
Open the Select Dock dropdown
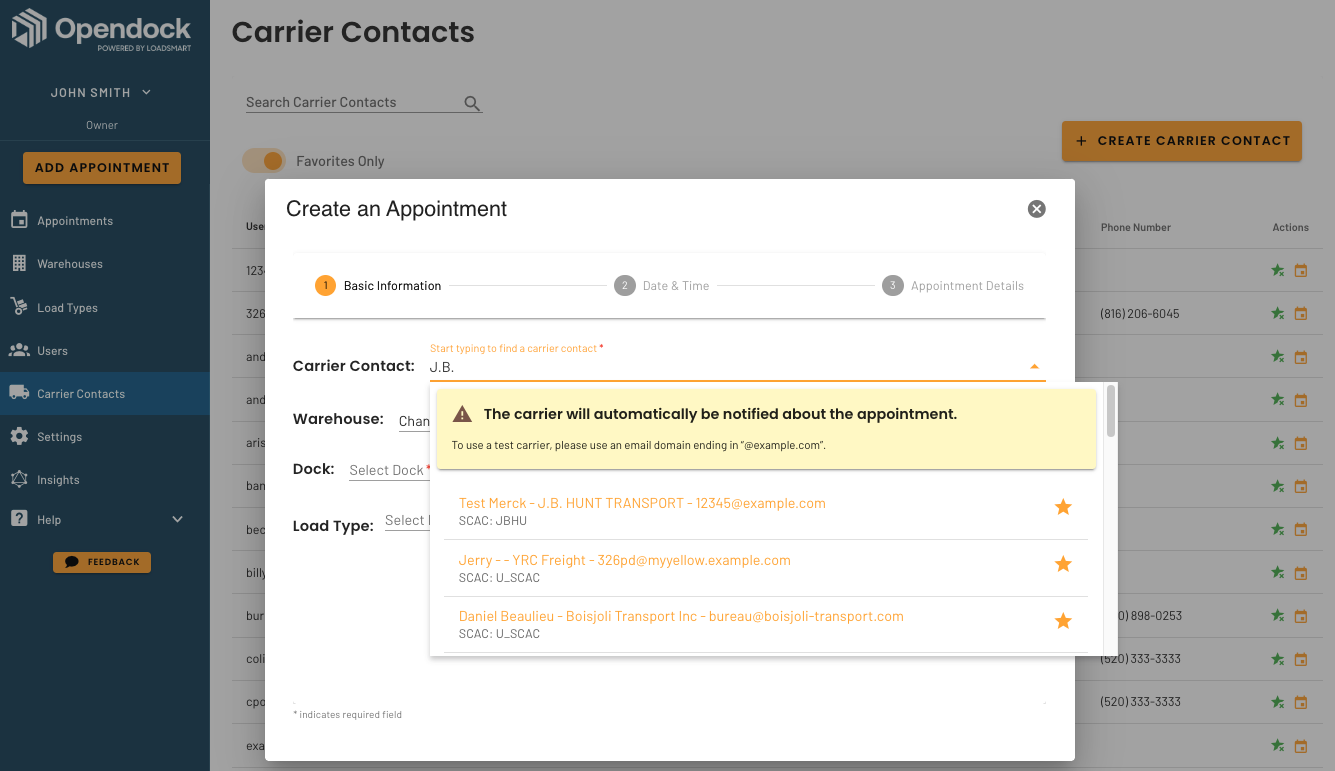(389, 470)
